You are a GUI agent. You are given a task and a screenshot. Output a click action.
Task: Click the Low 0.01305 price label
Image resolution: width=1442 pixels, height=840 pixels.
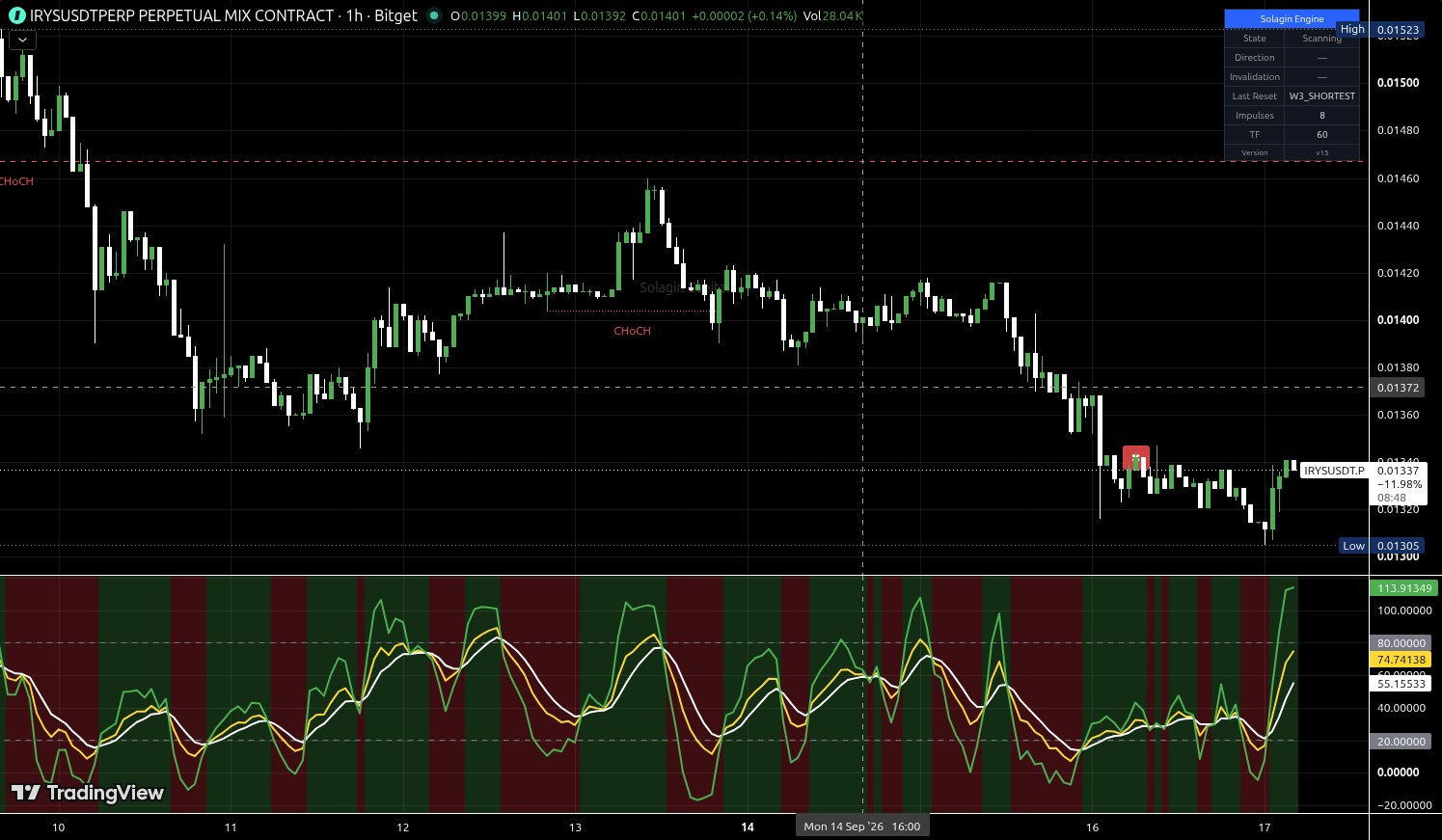[1382, 546]
